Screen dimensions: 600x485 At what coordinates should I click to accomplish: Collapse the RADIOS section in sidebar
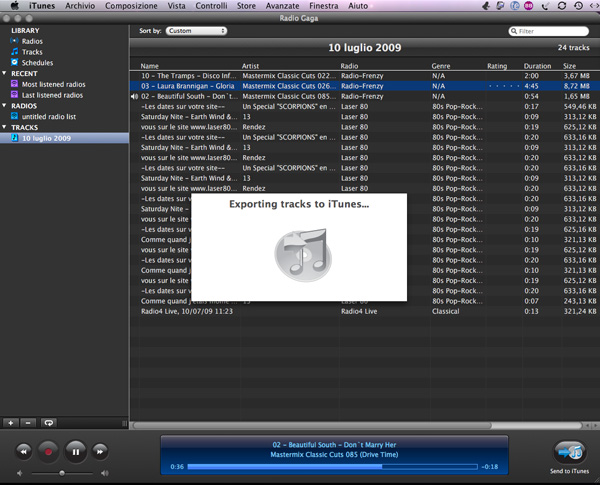(5, 106)
